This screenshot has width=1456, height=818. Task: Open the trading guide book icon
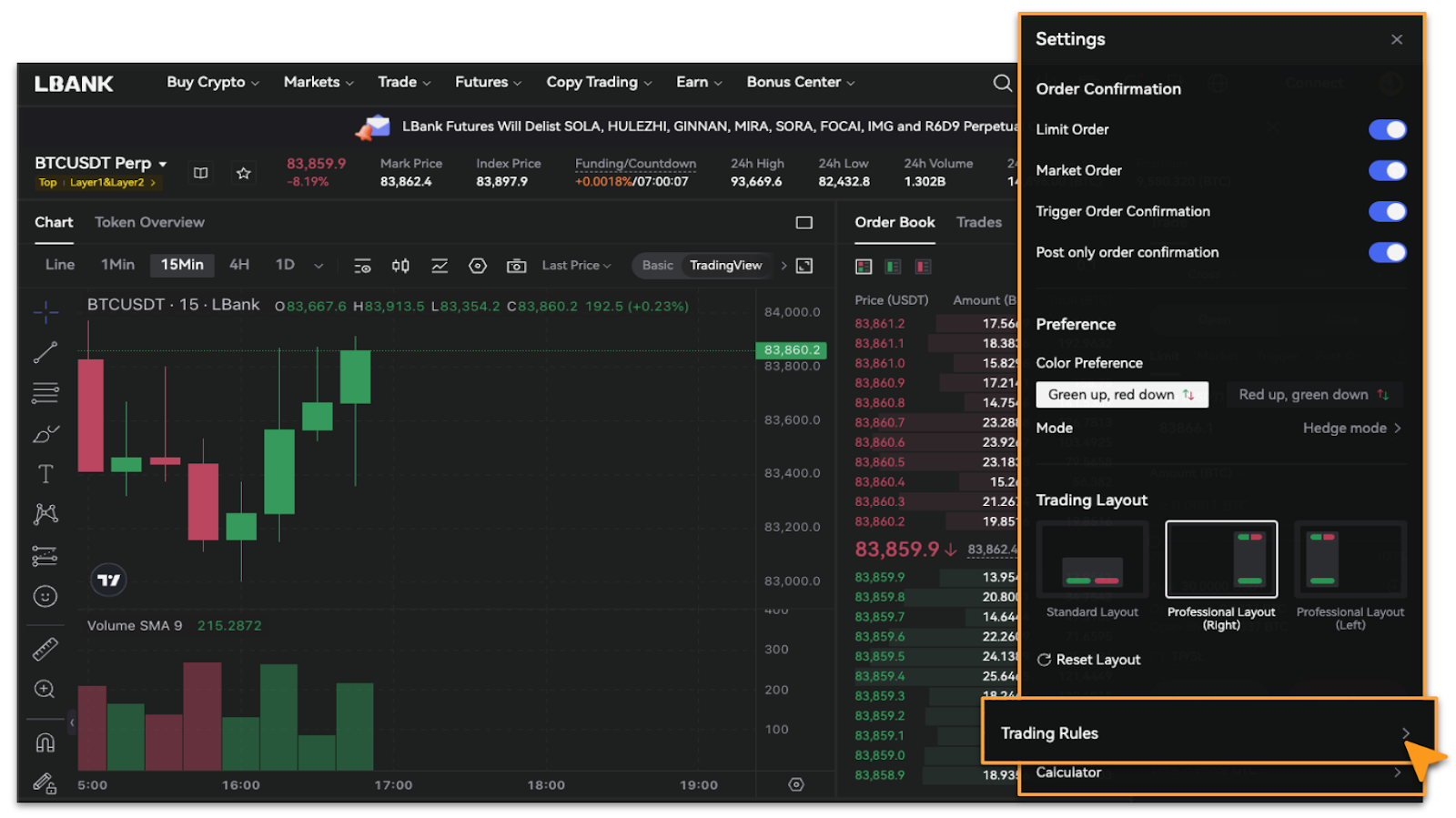point(201,173)
